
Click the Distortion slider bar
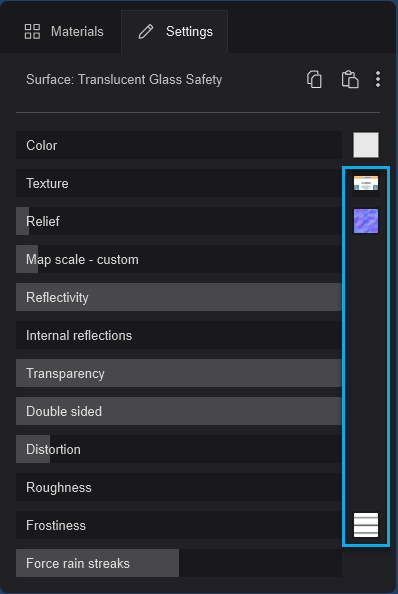pyautogui.click(x=179, y=449)
